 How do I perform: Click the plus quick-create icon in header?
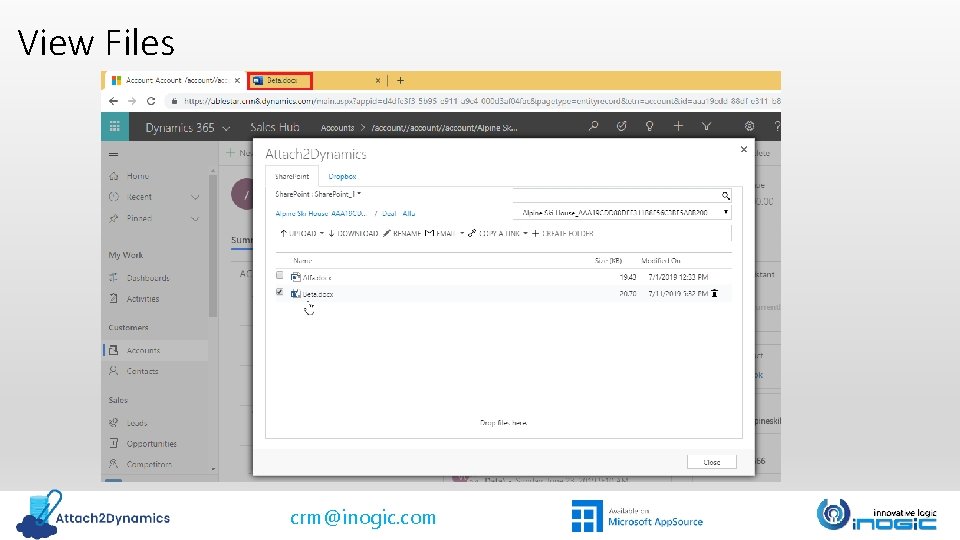click(678, 126)
